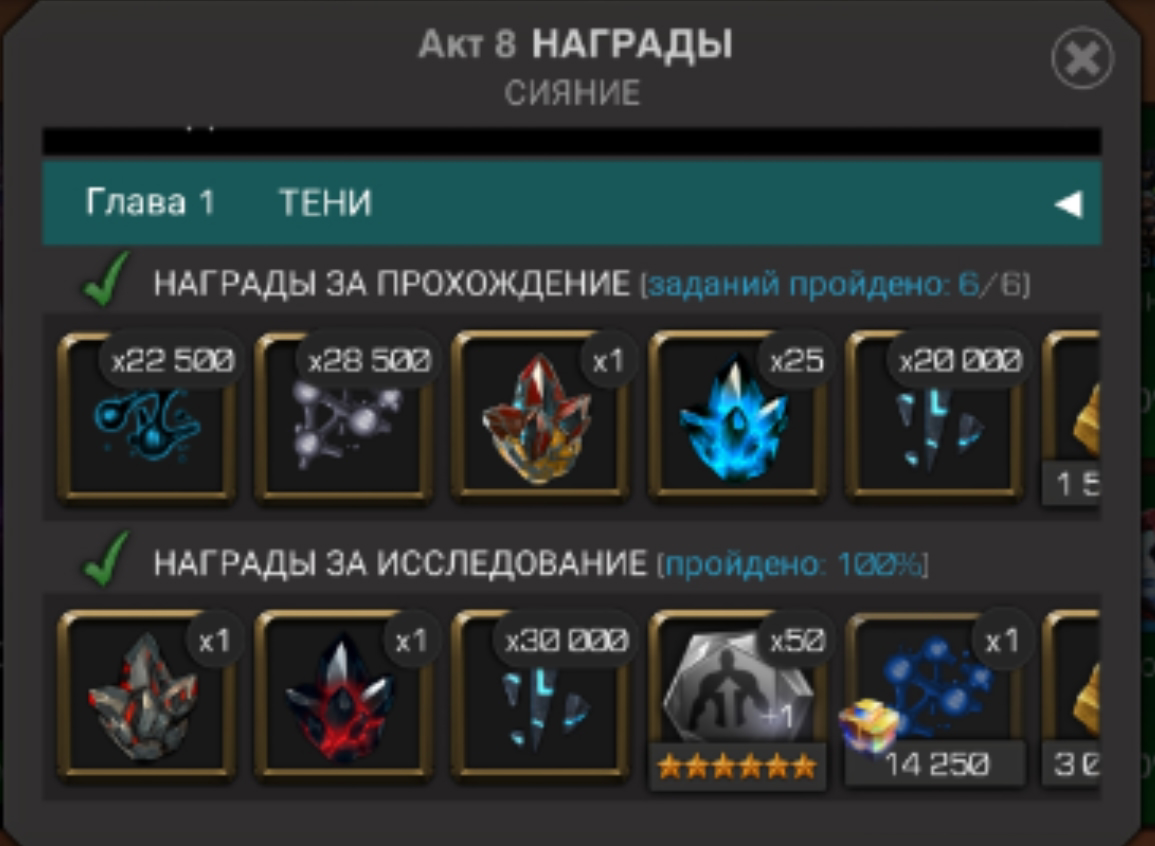Image resolution: width=1155 pixels, height=846 pixels.
Task: Tap the blue crystal x25 reward
Action: (x=737, y=417)
